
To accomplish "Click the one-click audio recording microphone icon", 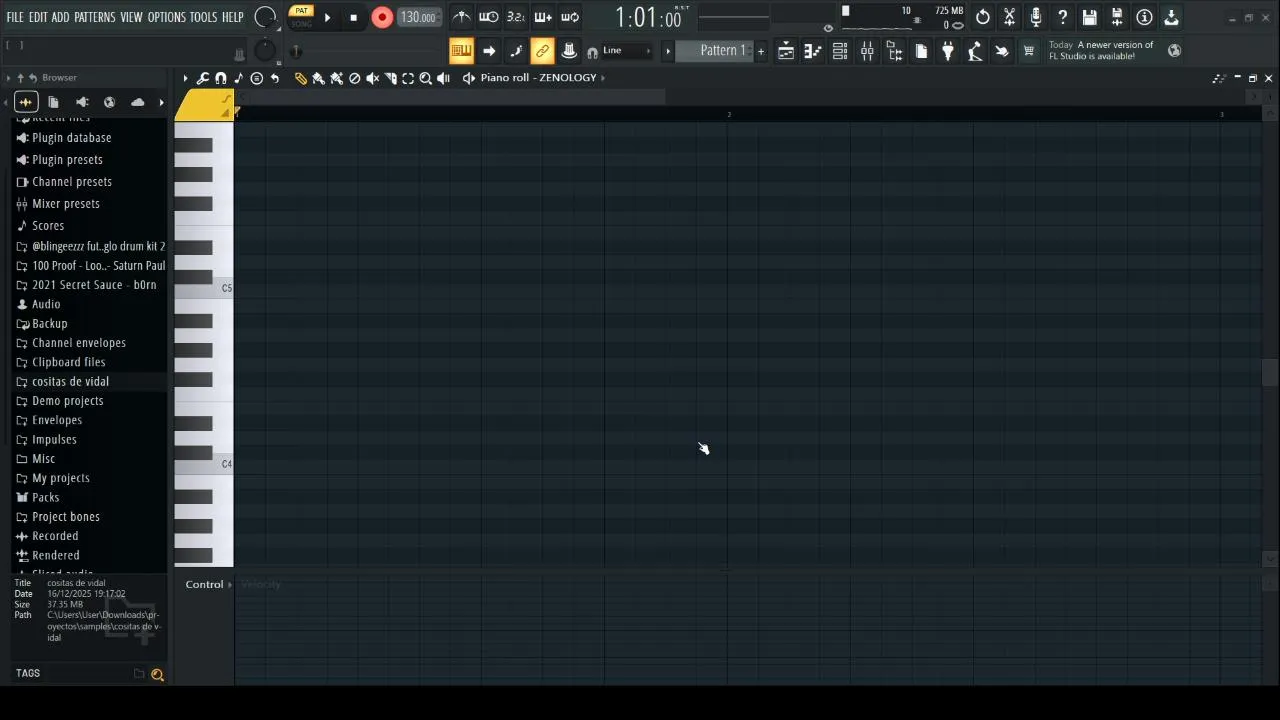I will point(1036,17).
